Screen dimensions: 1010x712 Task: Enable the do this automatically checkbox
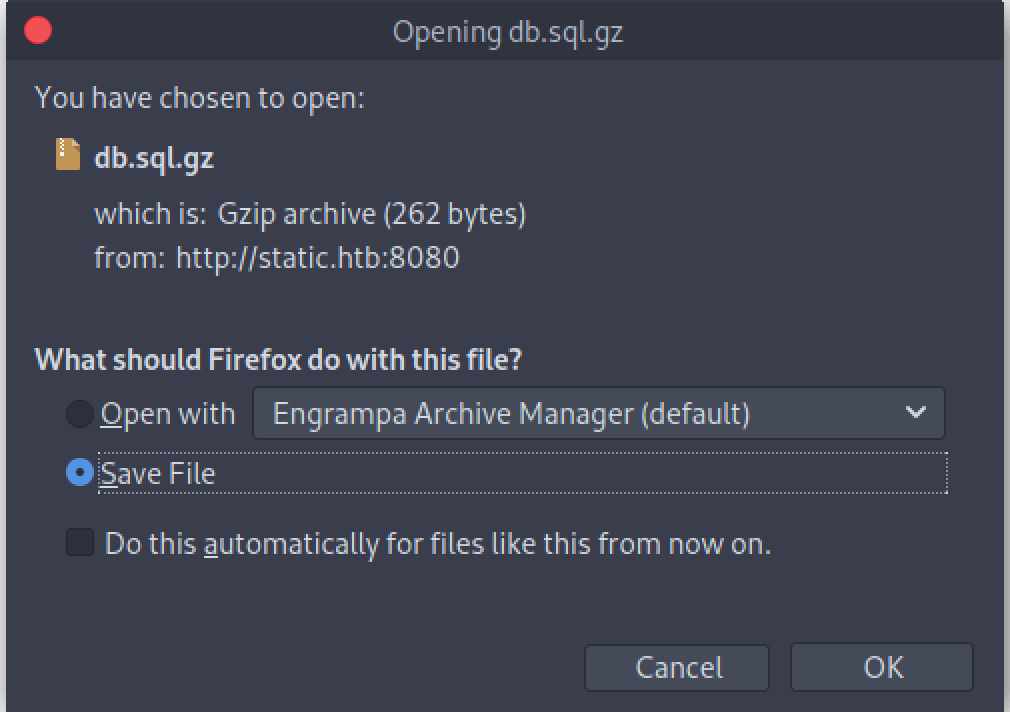coord(80,543)
